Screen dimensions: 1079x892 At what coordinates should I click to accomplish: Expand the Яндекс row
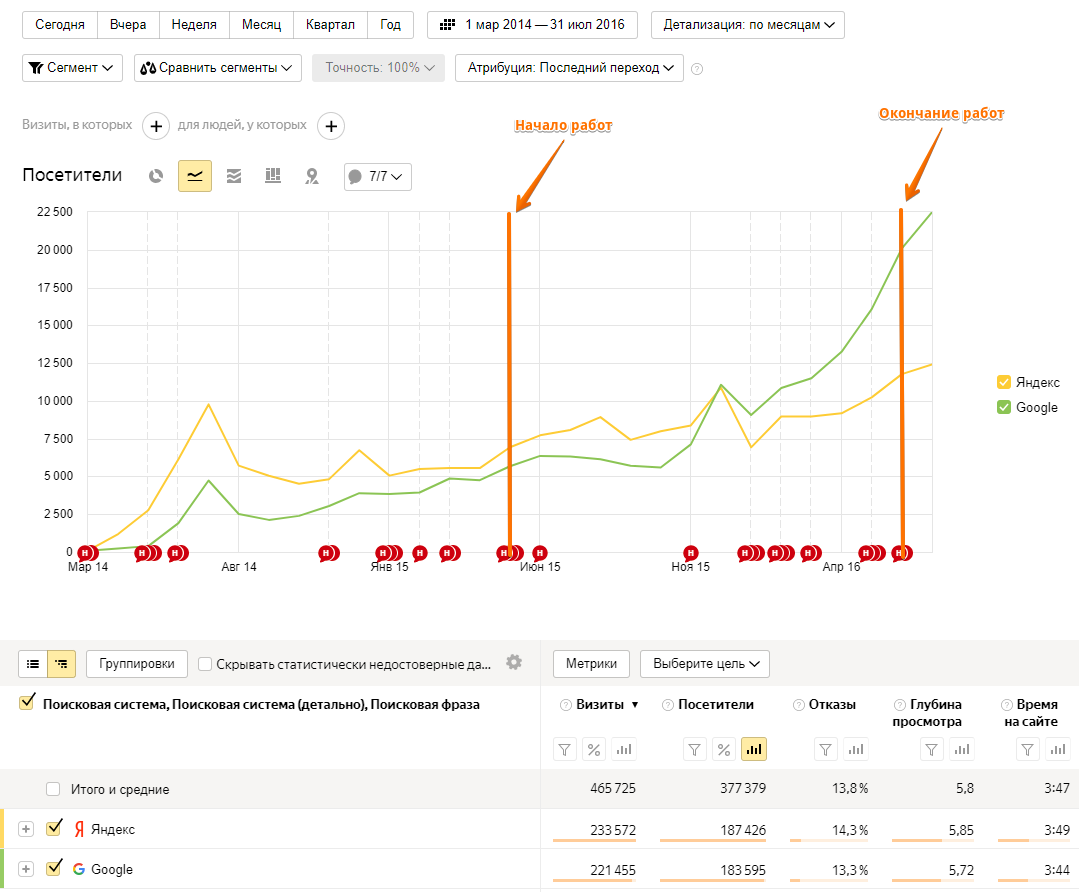(x=25, y=829)
